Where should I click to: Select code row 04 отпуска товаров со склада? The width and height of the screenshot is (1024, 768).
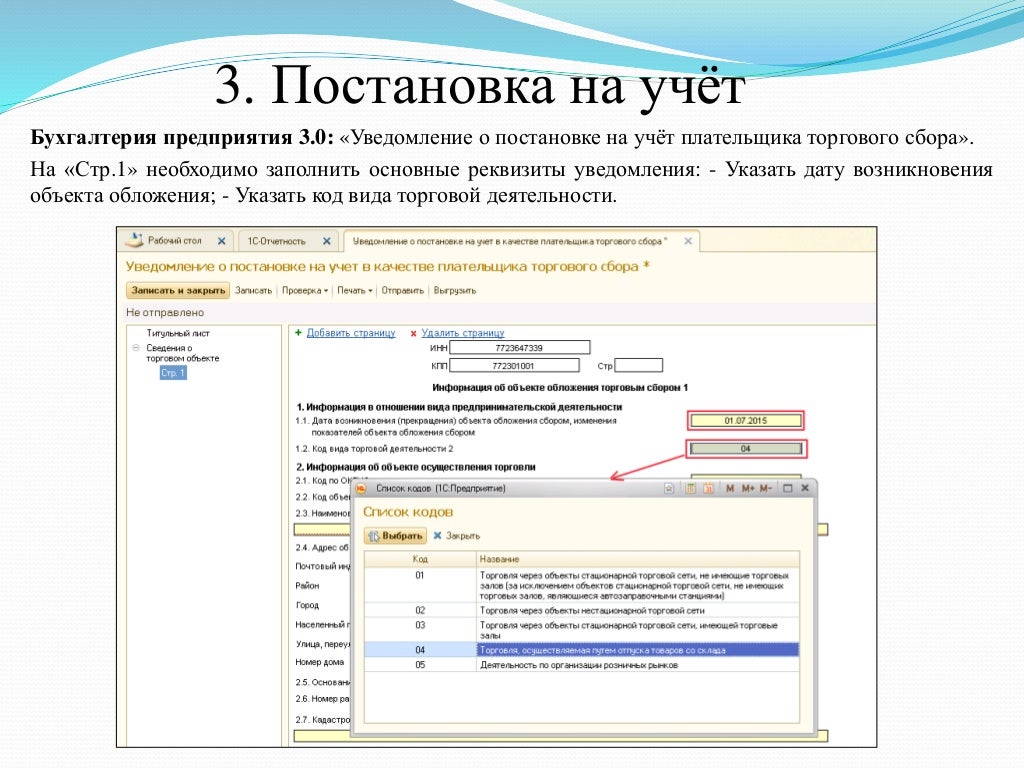click(x=581, y=650)
